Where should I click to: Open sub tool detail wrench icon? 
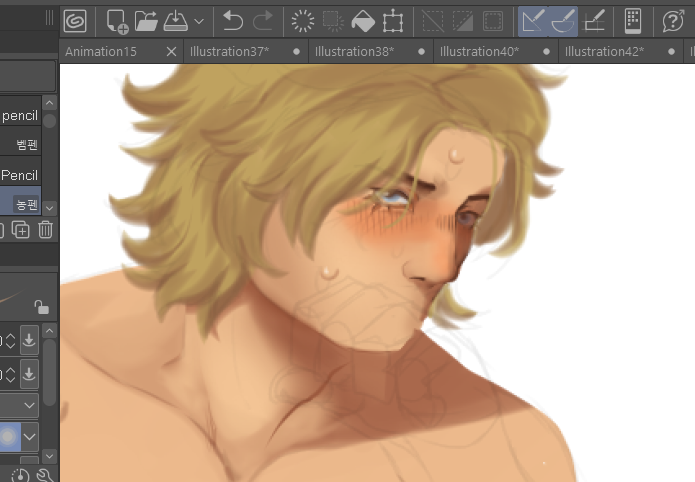pos(44,475)
